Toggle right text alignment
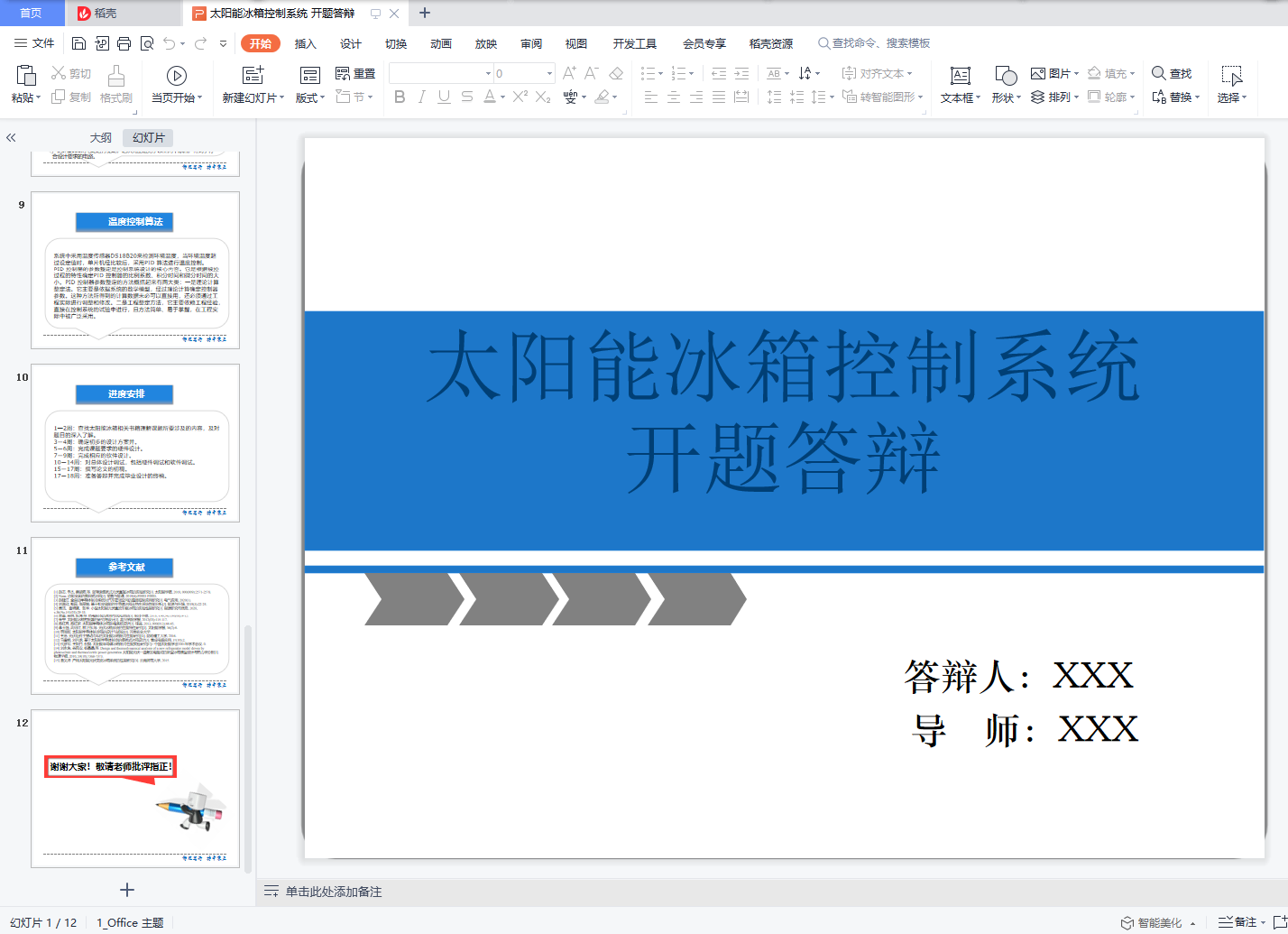Screen dimensions: 1288x934 coord(696,97)
